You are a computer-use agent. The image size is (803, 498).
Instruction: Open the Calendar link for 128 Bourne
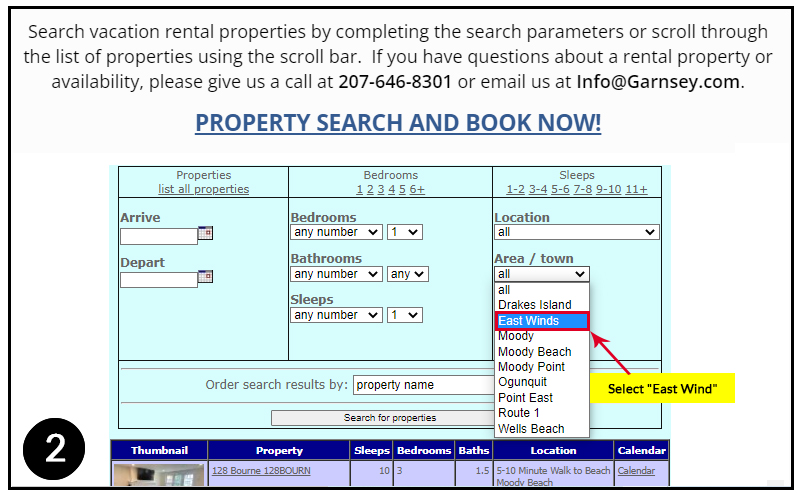coord(636,471)
